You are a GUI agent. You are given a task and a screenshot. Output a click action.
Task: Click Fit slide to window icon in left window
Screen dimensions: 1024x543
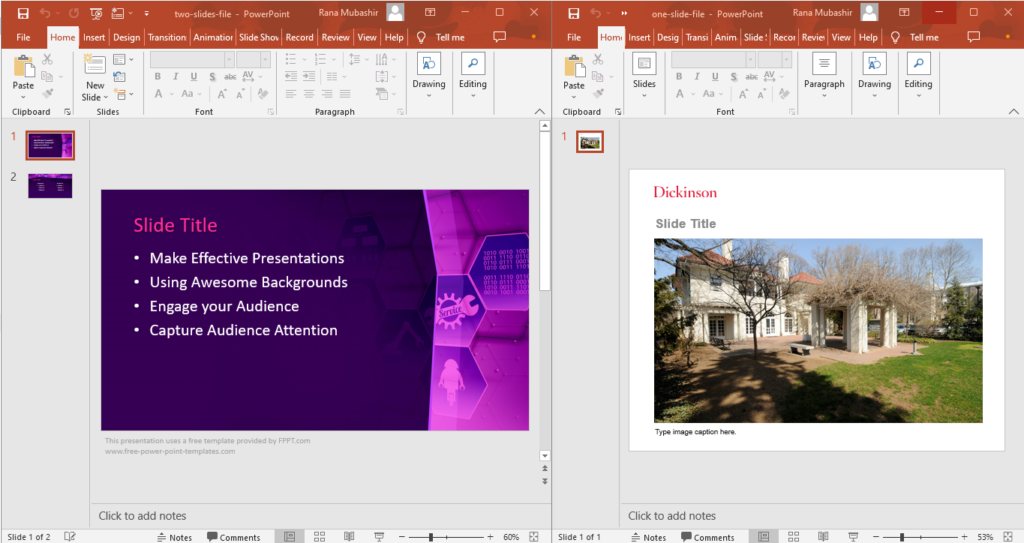(x=534, y=537)
